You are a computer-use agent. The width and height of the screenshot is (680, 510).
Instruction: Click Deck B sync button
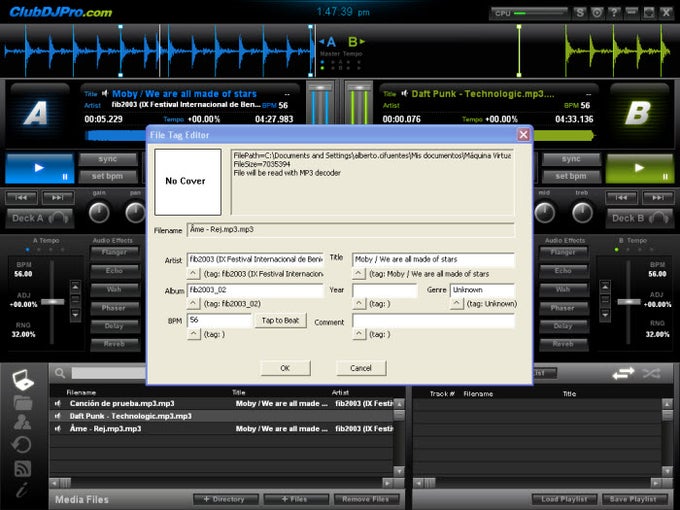point(571,159)
